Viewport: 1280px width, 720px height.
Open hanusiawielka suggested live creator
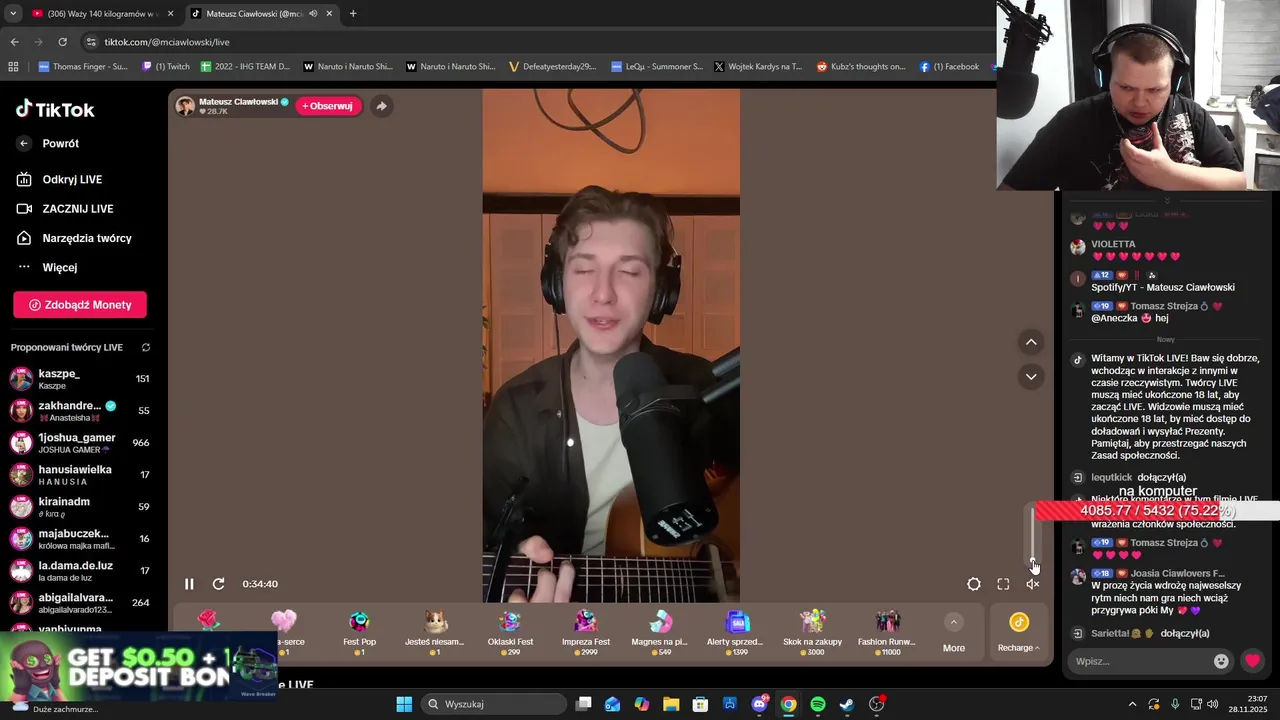[x=80, y=474]
